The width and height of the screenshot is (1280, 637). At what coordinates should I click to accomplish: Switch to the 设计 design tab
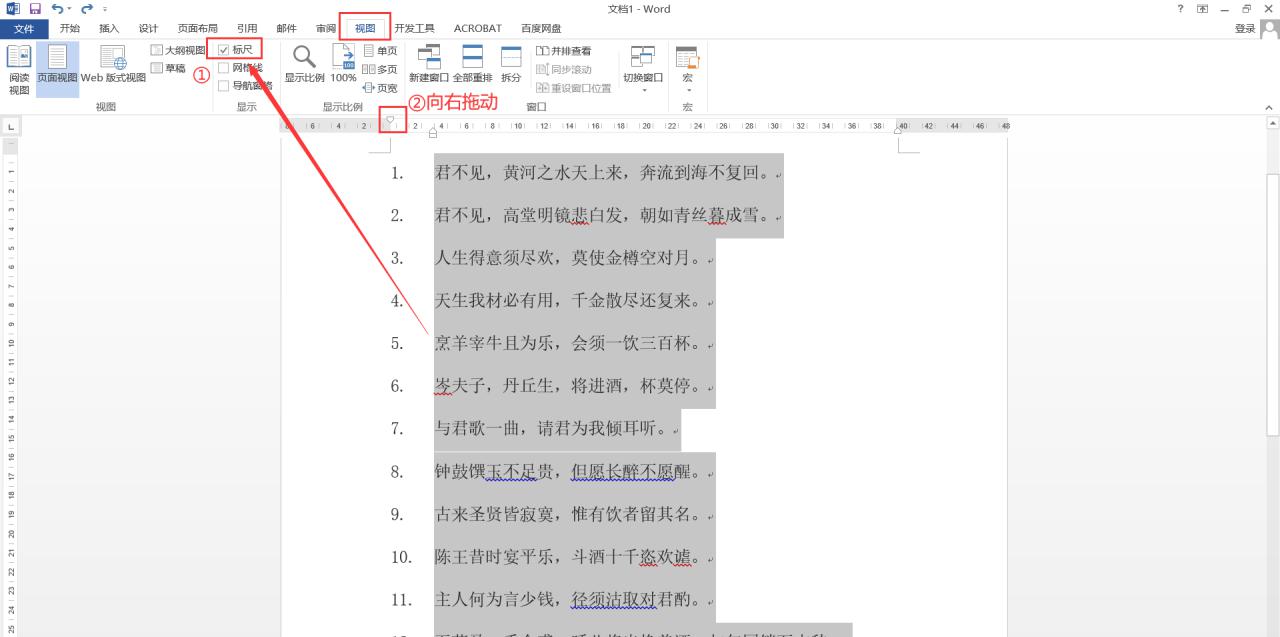148,28
